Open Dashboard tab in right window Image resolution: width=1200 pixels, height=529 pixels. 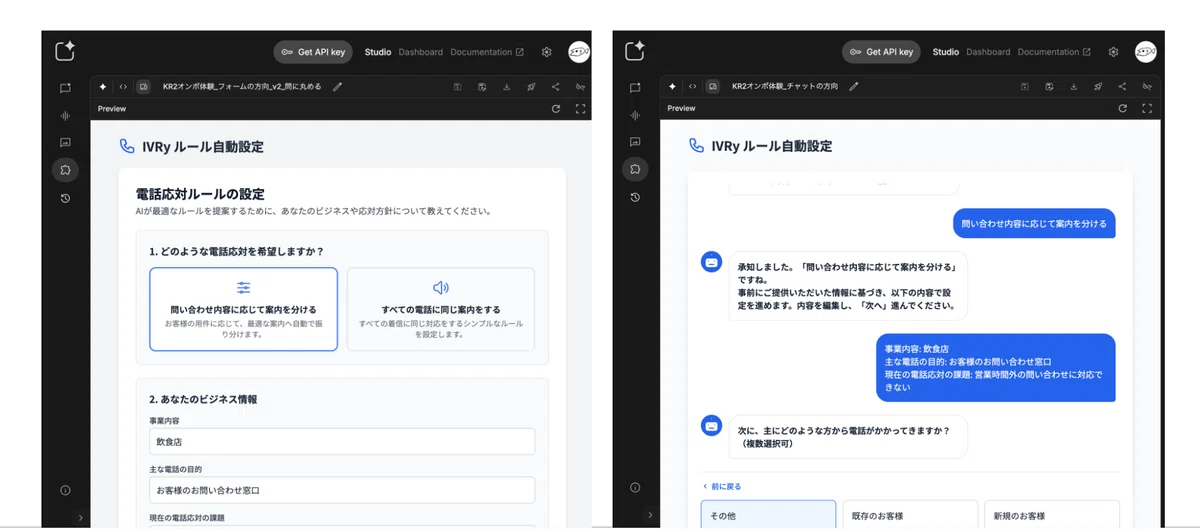(x=988, y=52)
